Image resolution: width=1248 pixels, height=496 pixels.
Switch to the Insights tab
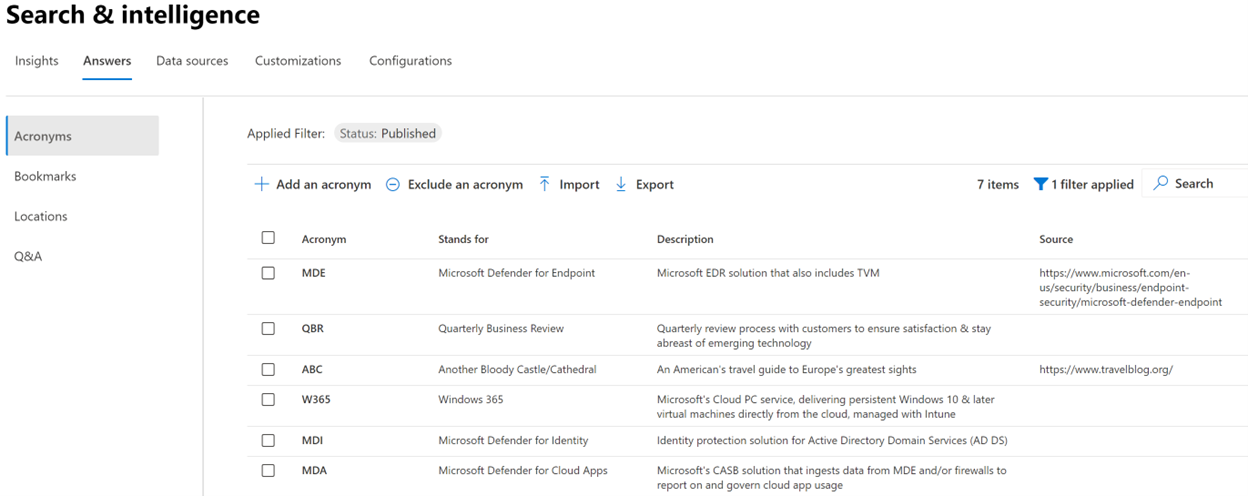[x=37, y=61]
